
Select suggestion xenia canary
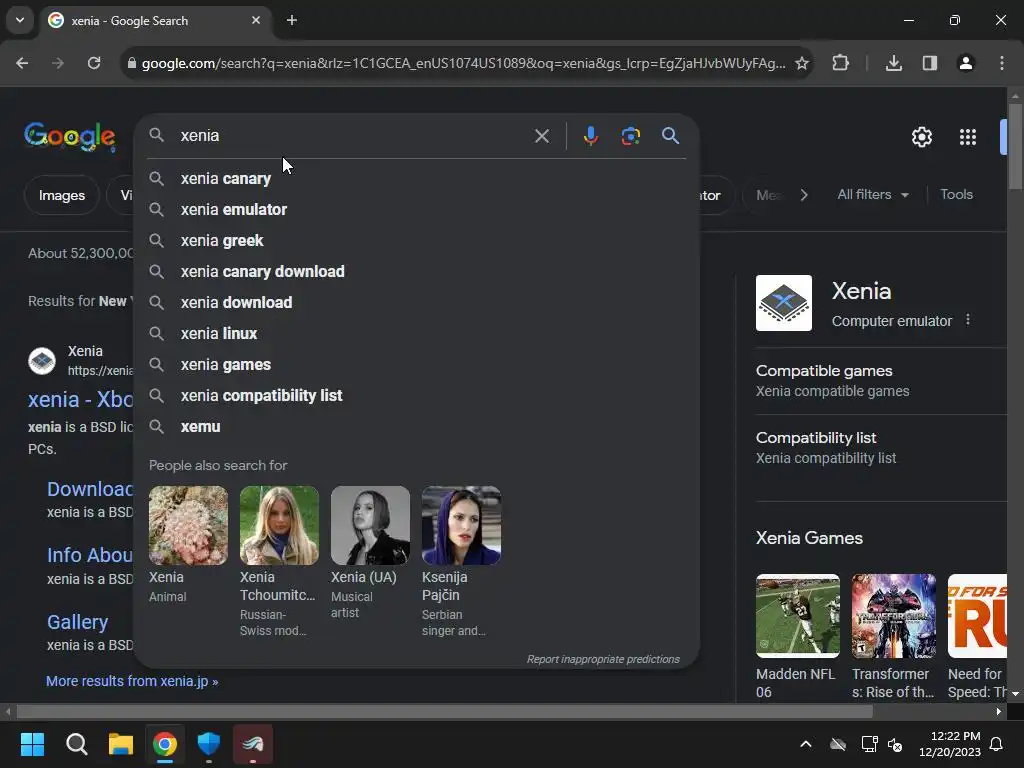[x=417, y=178]
